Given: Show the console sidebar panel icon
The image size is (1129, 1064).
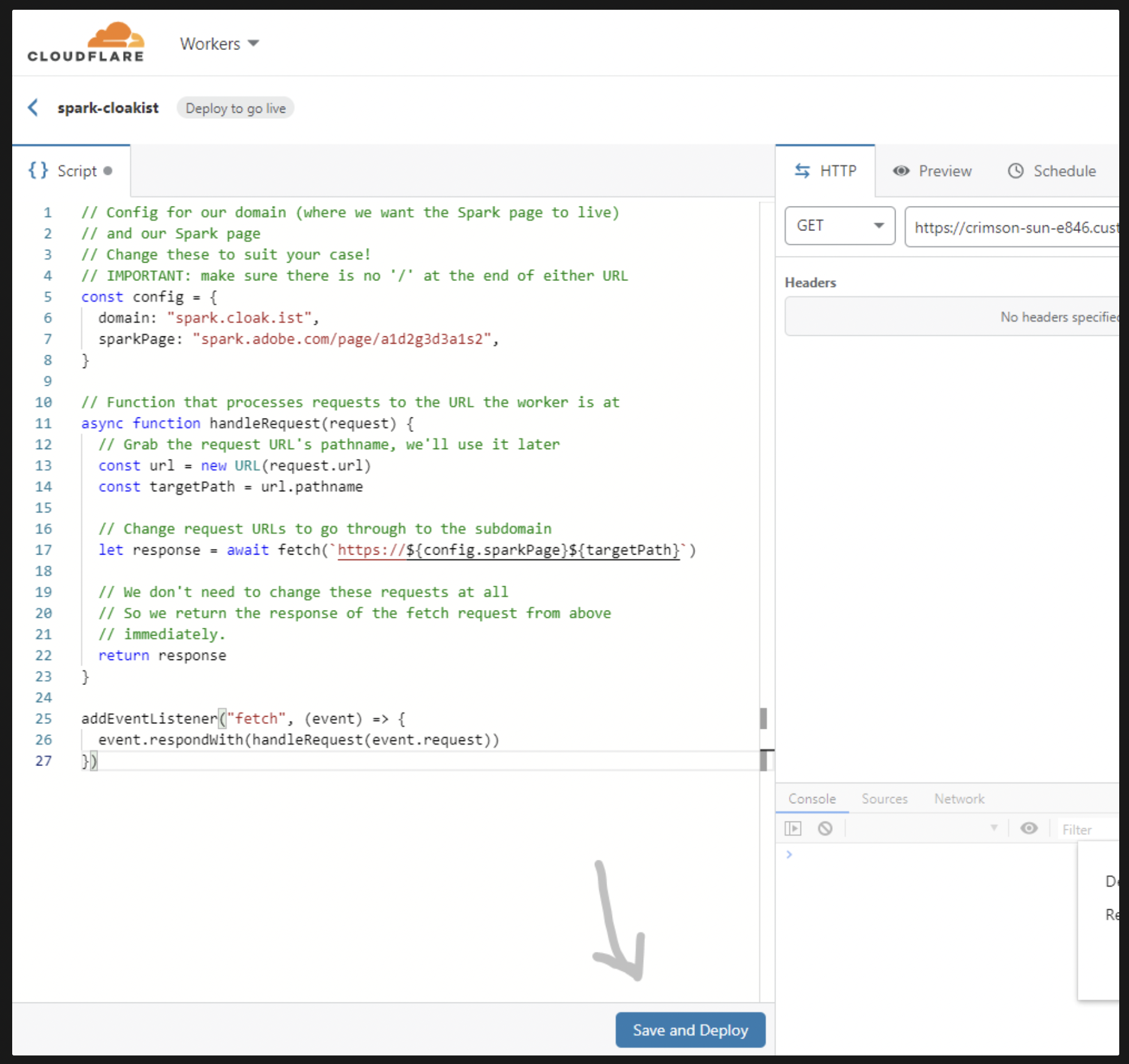Looking at the screenshot, I should coord(793,829).
